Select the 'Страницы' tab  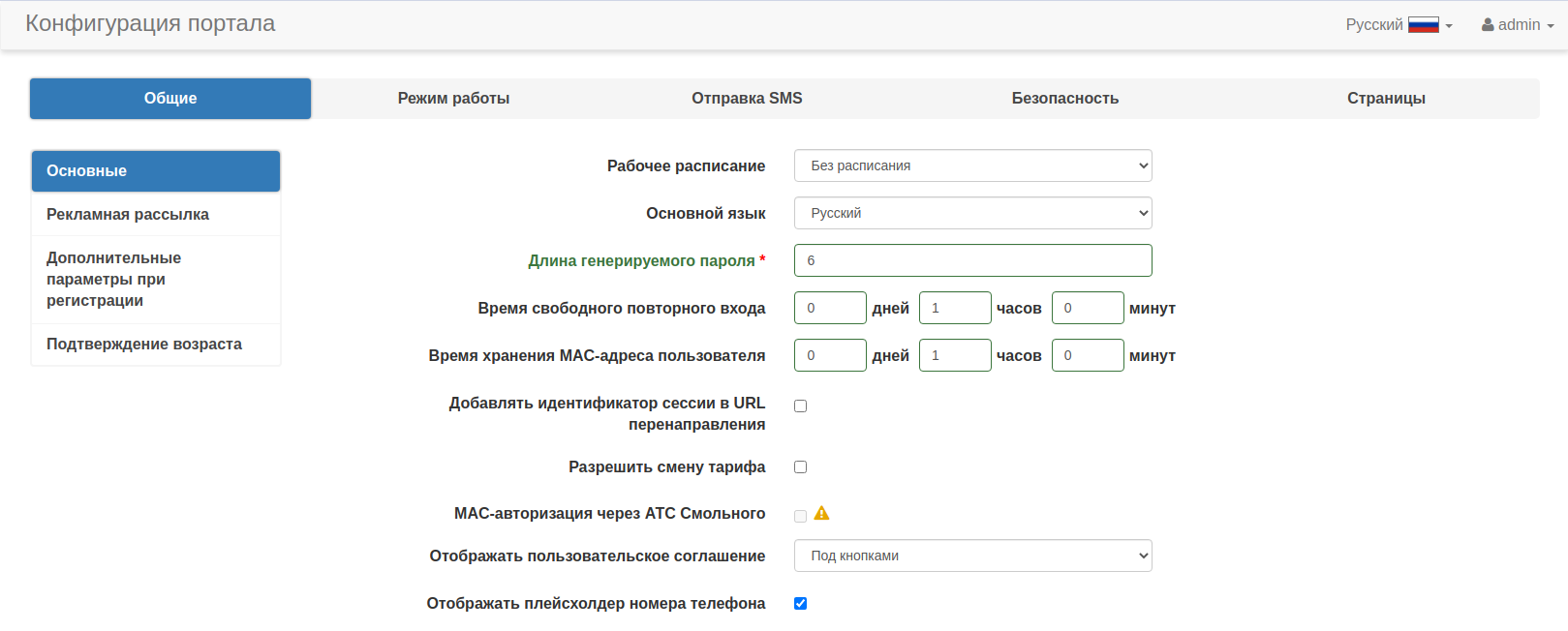click(1385, 99)
